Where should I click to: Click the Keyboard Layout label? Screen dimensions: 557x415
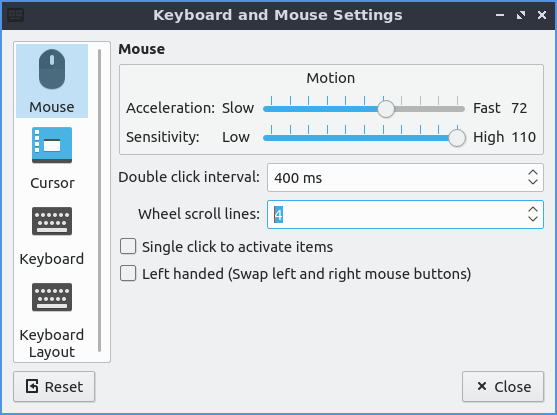point(52,343)
